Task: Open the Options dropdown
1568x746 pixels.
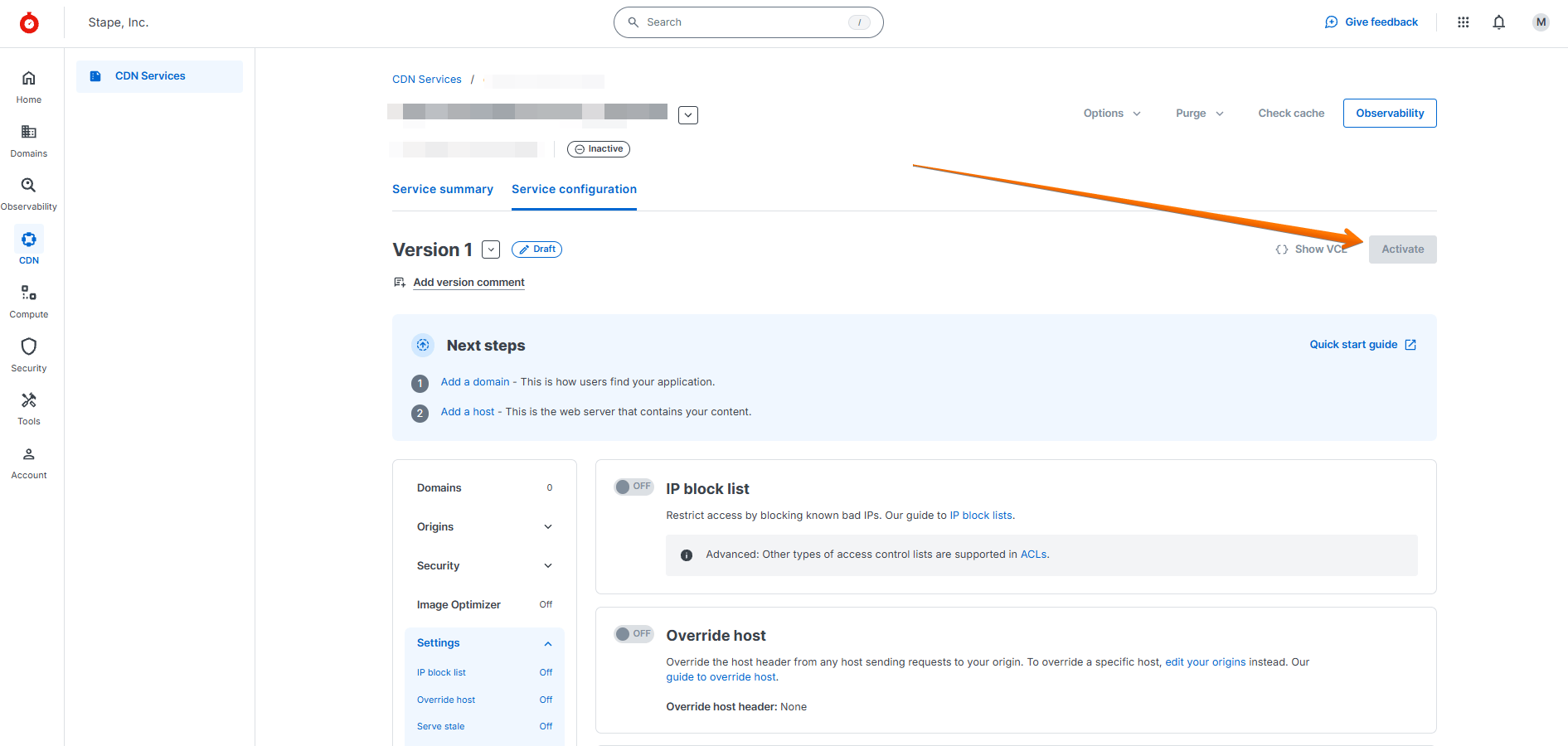Action: (1112, 114)
